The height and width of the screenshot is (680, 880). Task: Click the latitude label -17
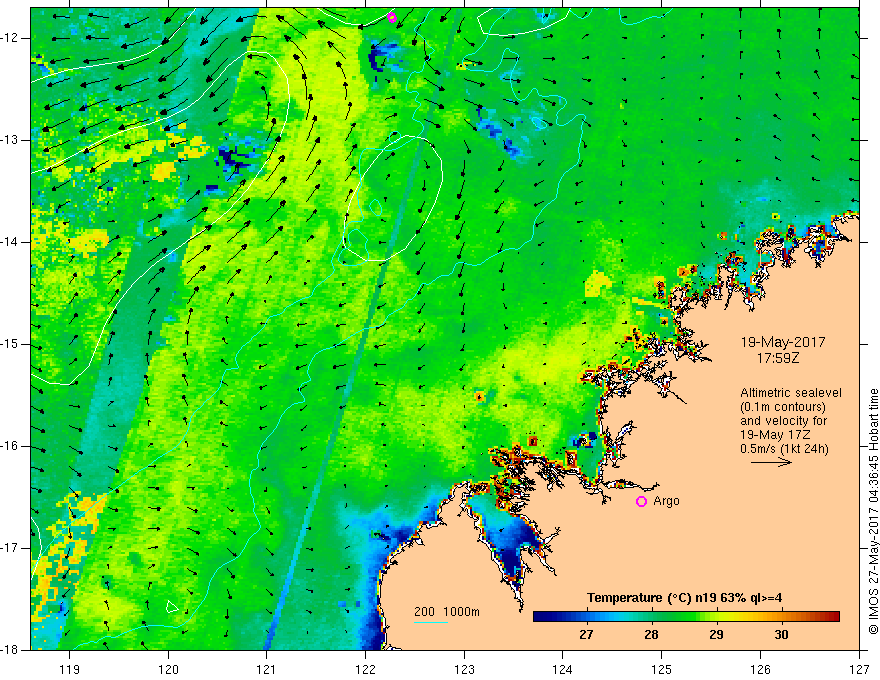click(x=10, y=548)
